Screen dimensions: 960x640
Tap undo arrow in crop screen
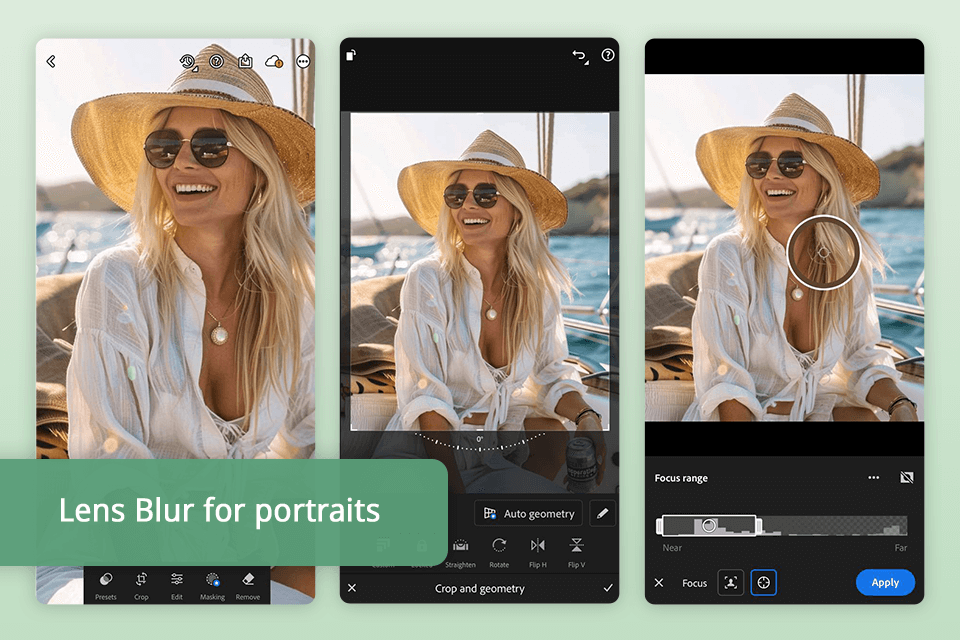pos(580,56)
